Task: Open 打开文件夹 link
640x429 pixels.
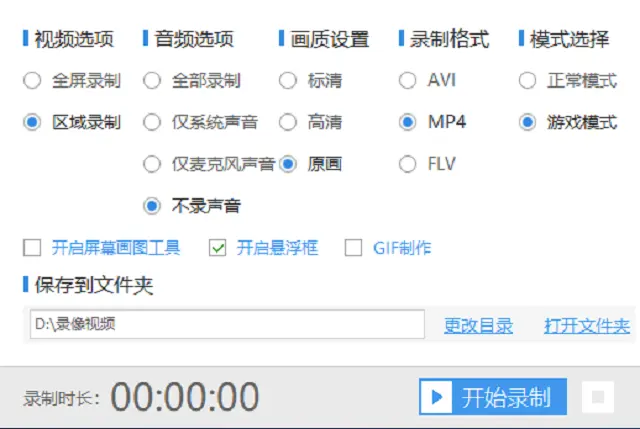Action: 587,326
